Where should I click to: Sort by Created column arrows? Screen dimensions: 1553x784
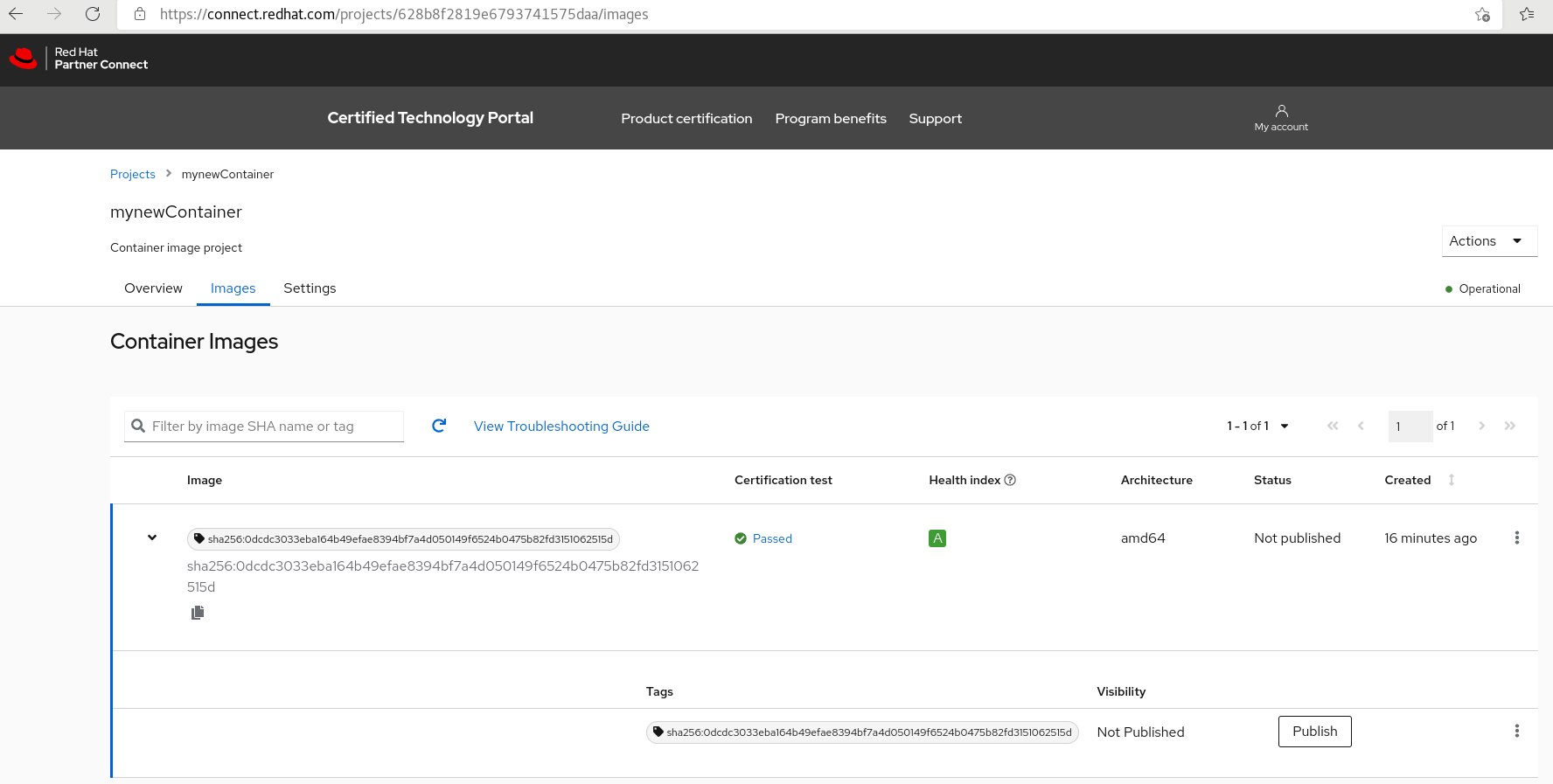[x=1452, y=480]
